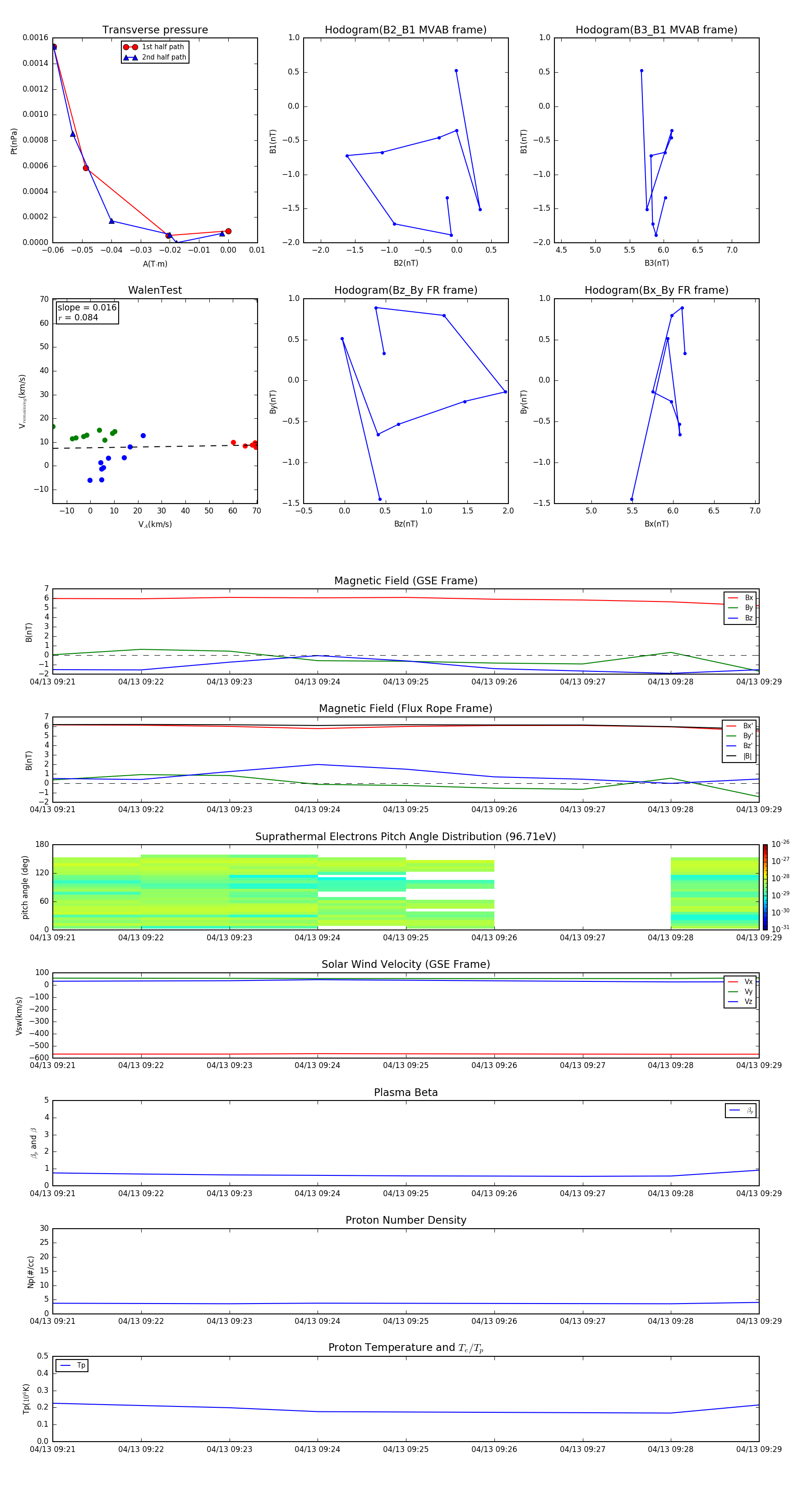Click the "A(T·m)" x-axis label

[x=155, y=264]
